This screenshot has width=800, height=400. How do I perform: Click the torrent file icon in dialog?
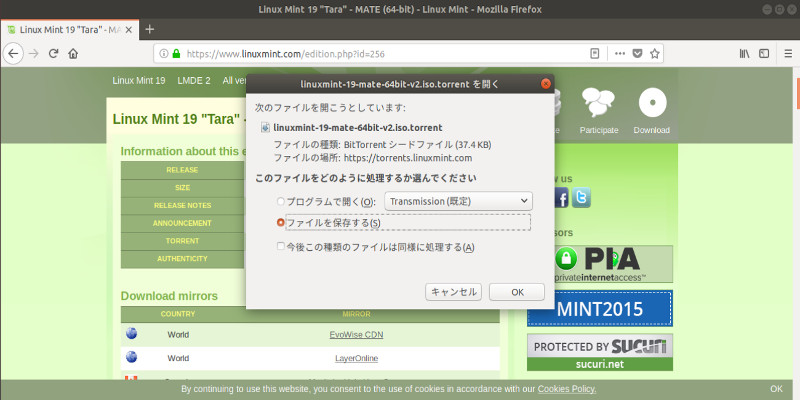tap(265, 128)
